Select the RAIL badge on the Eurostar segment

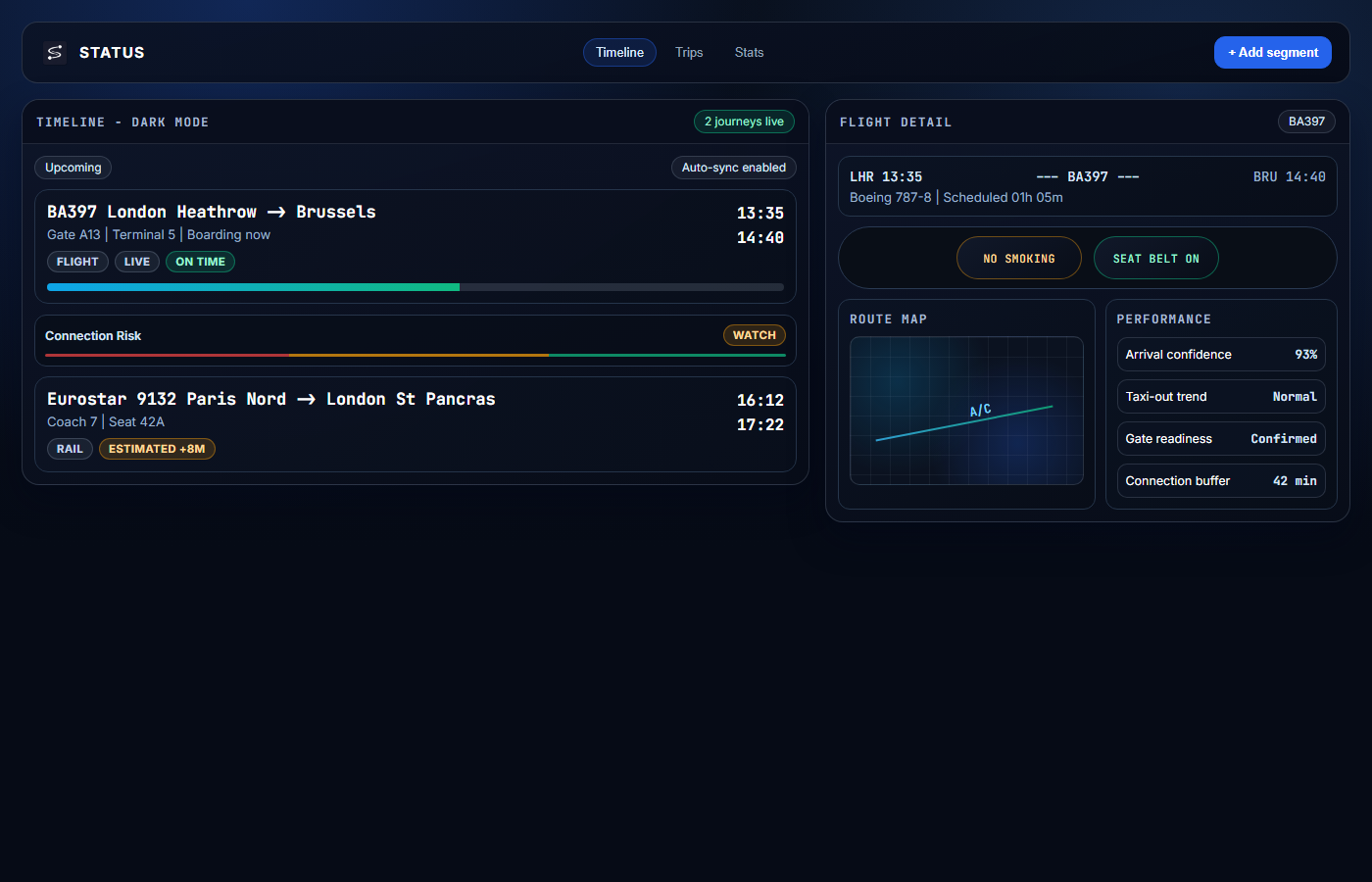click(x=70, y=448)
